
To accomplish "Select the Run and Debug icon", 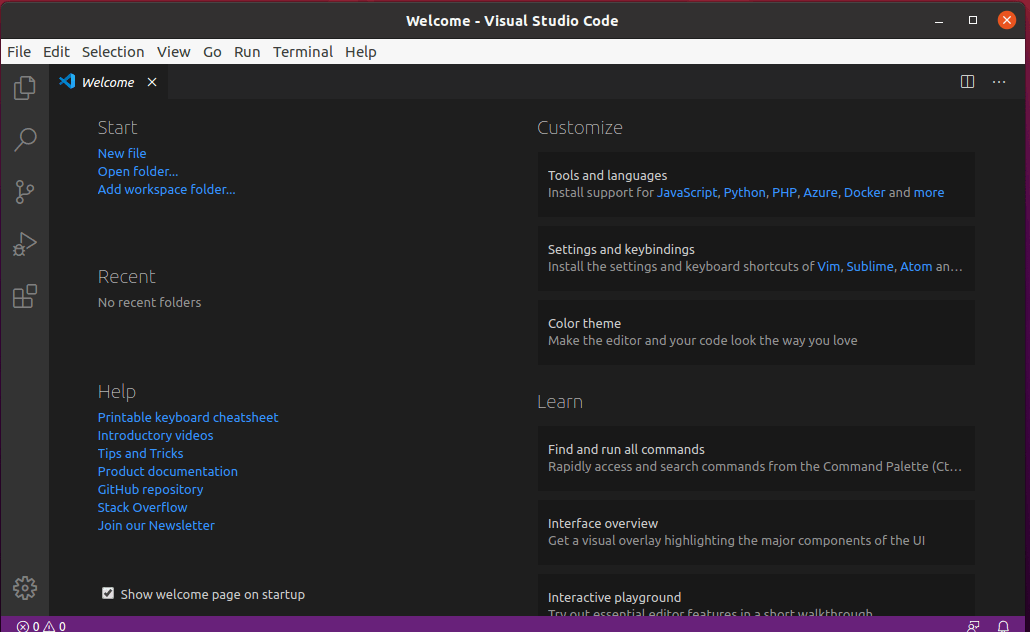I will tap(24, 244).
